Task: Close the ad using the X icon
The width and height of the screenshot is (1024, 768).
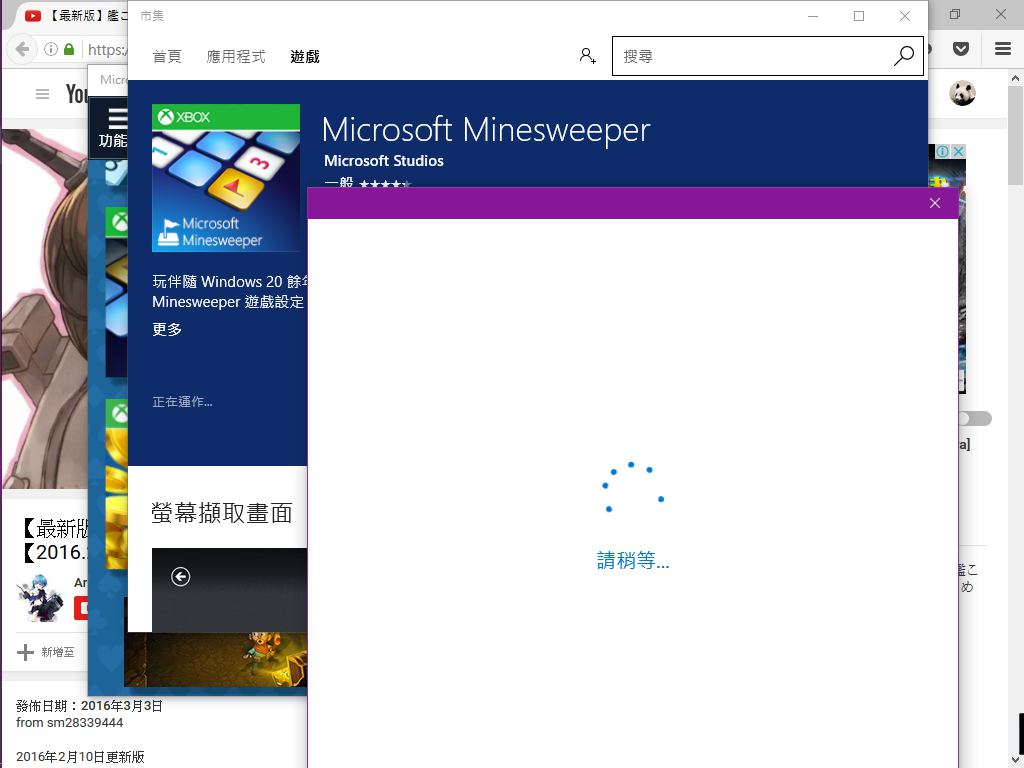Action: point(958,152)
